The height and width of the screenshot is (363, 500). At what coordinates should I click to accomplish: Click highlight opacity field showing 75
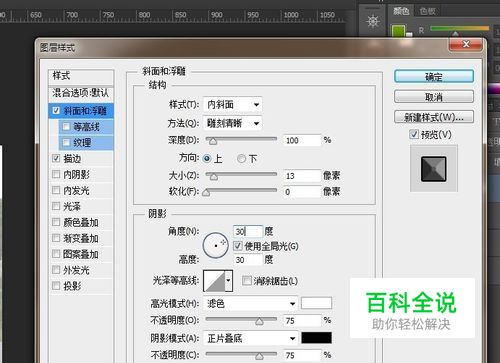(302, 321)
